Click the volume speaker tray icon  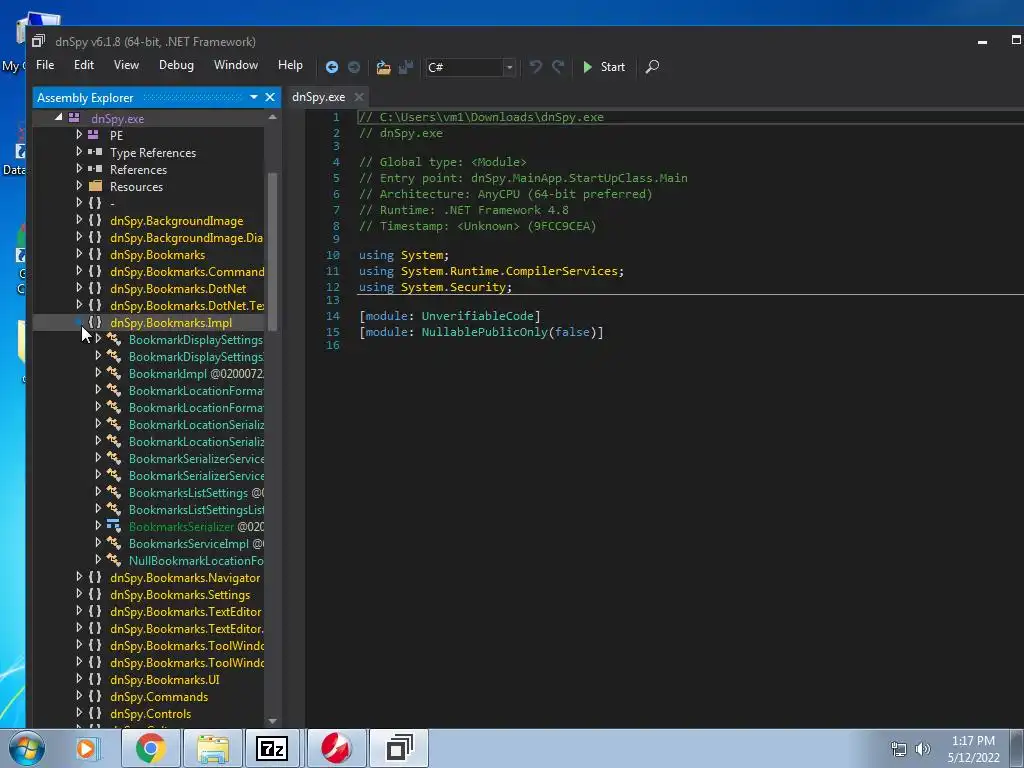[922, 749]
